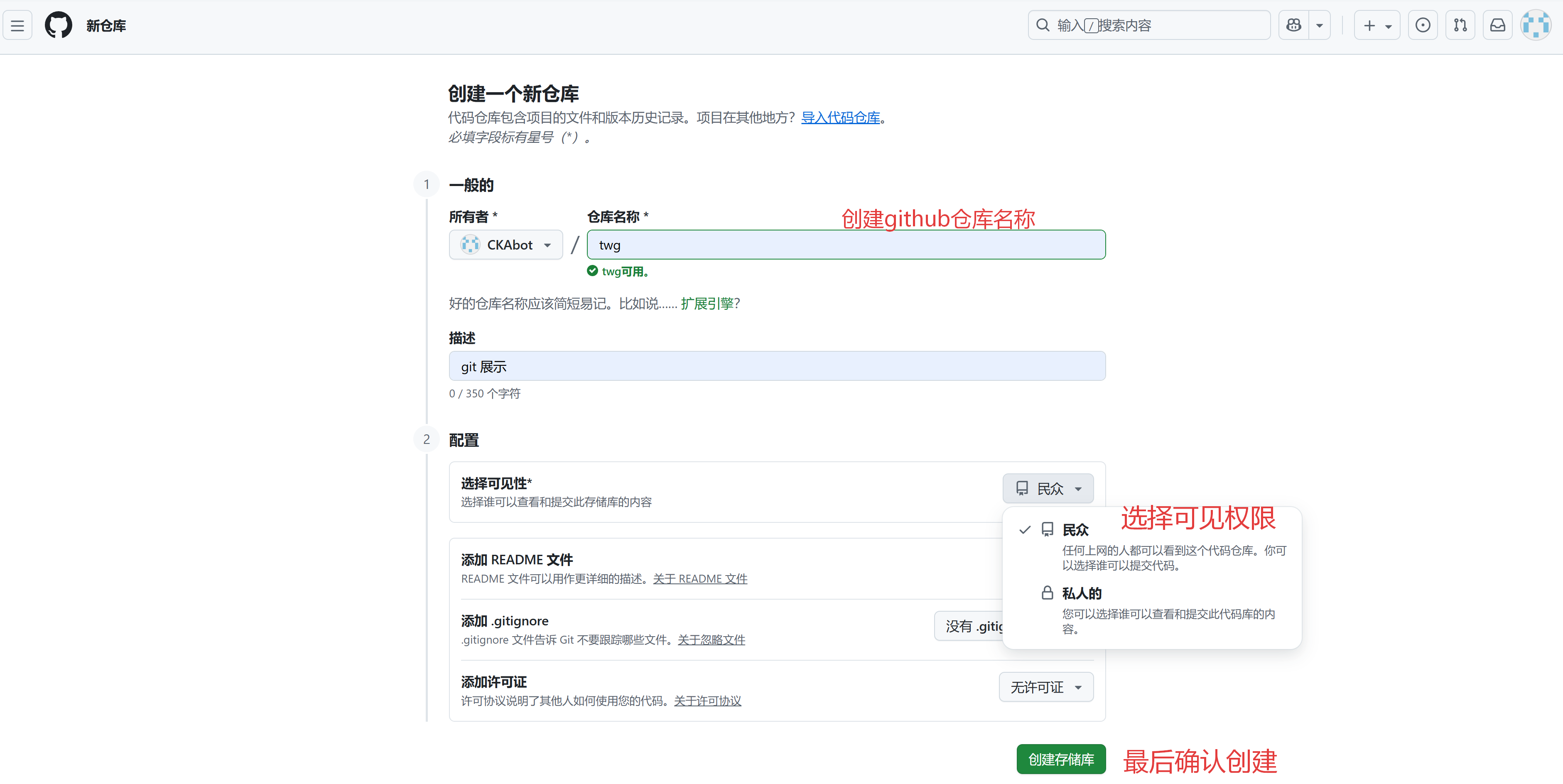Viewport: 1563px width, 784px height.
Task: Click the search magnifier icon
Action: tap(1043, 25)
